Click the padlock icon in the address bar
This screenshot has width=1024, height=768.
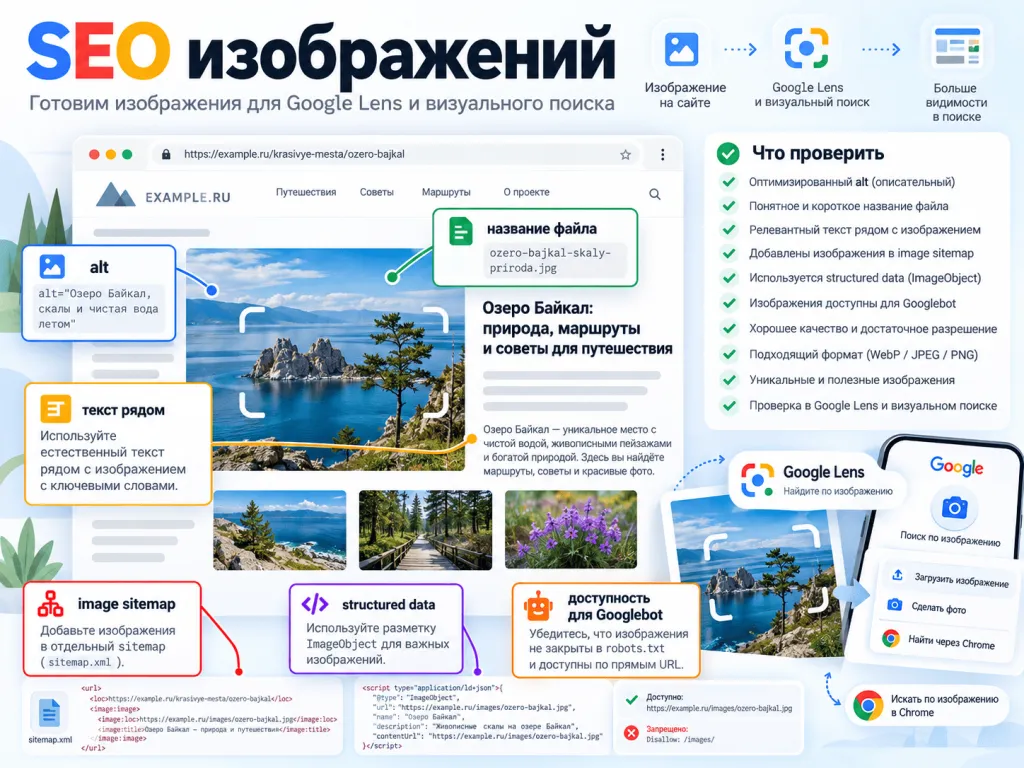click(166, 154)
